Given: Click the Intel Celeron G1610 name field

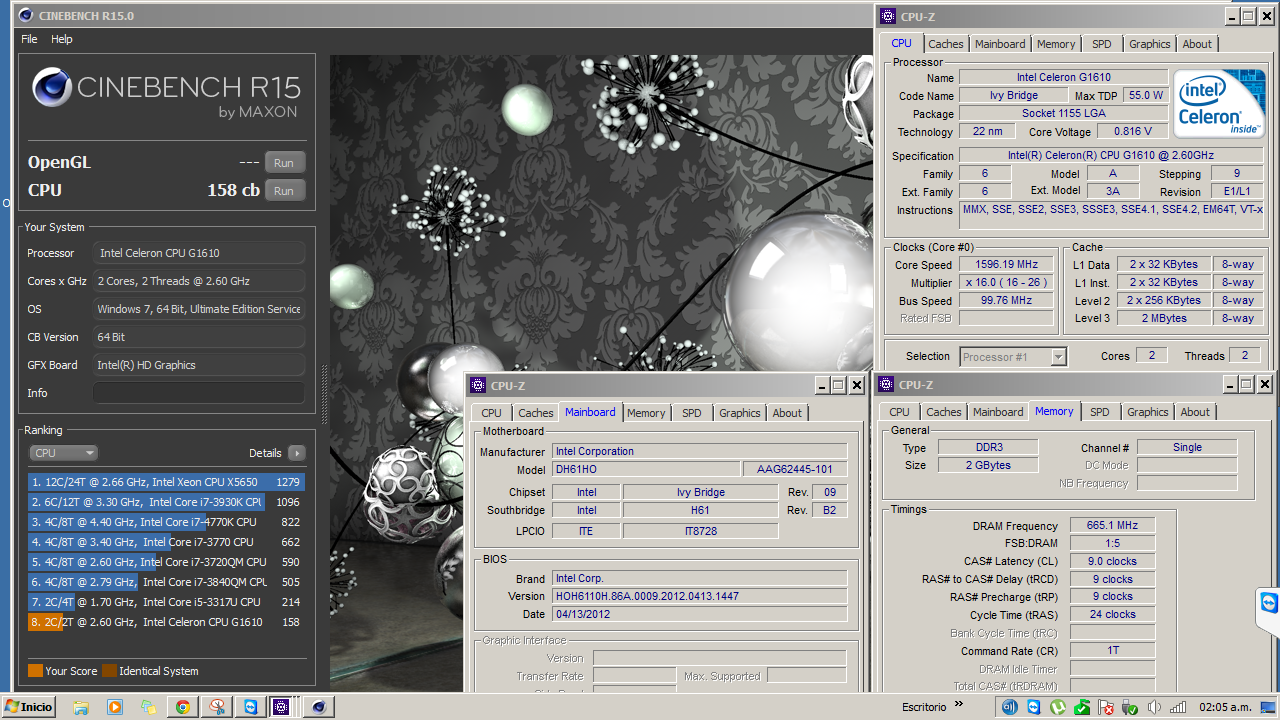Looking at the screenshot, I should coord(1064,77).
